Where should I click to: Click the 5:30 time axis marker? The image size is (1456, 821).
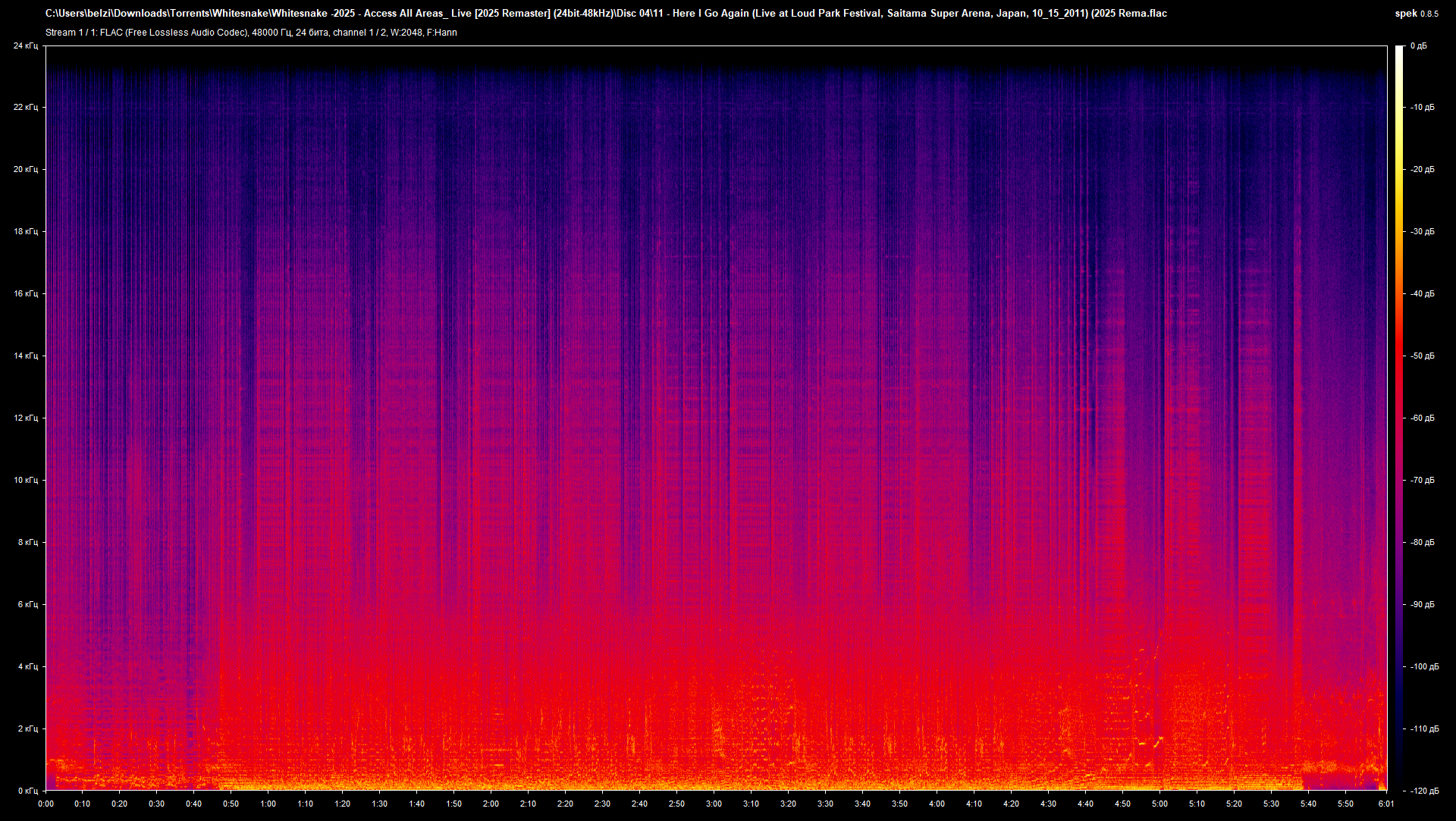[1271, 804]
